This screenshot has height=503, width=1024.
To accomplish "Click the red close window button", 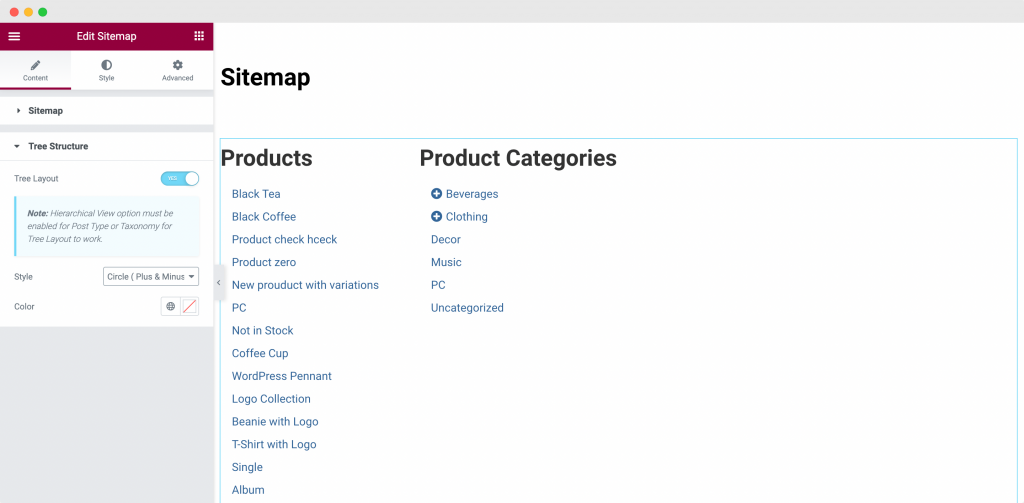I will click(14, 12).
